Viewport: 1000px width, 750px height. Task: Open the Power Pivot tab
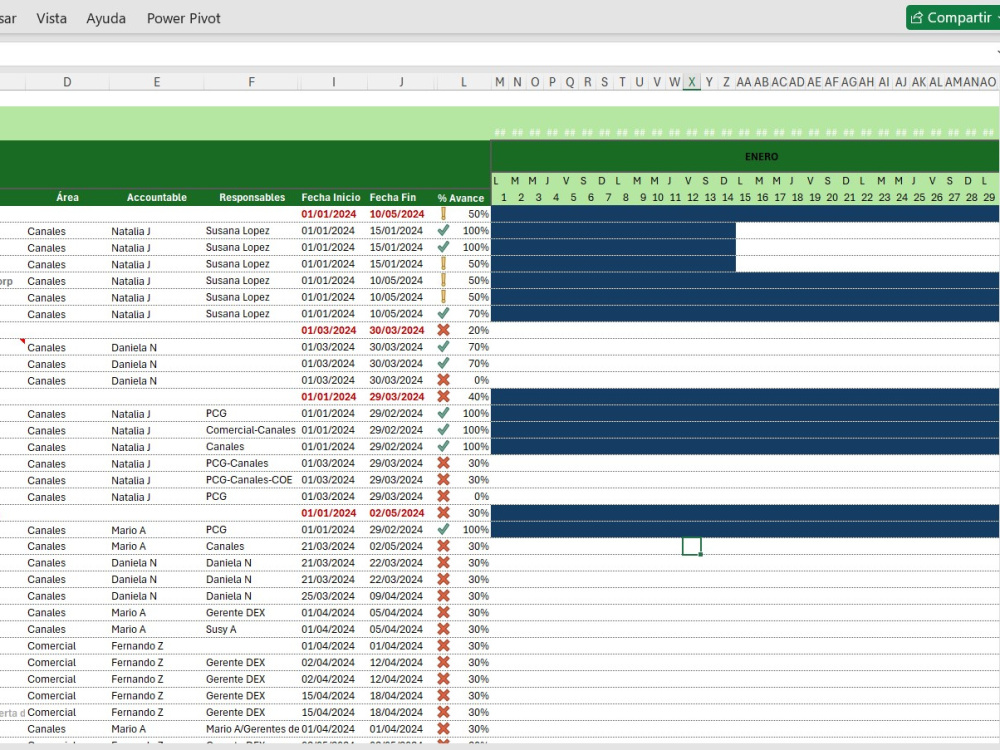point(184,18)
